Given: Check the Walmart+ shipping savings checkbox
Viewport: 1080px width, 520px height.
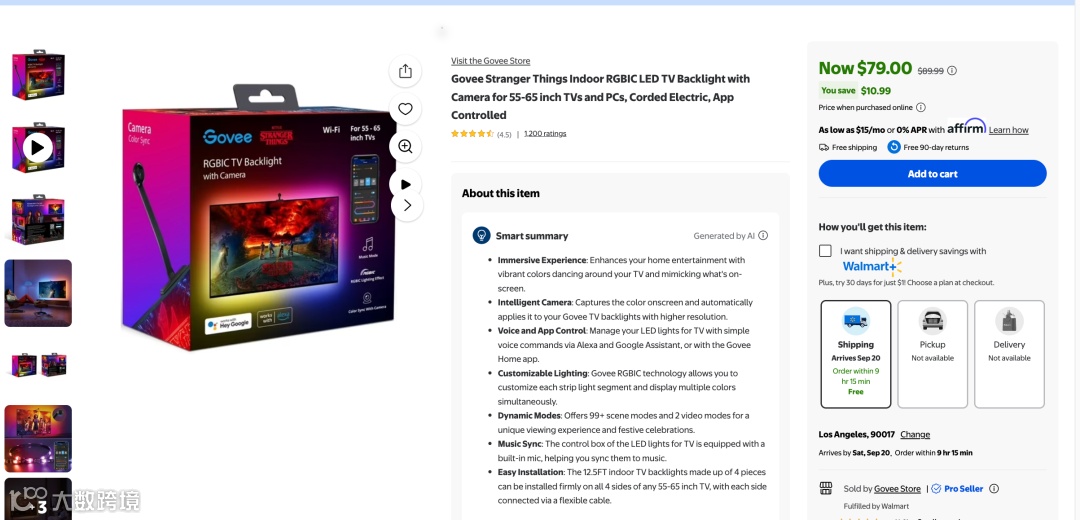Looking at the screenshot, I should tap(825, 251).
